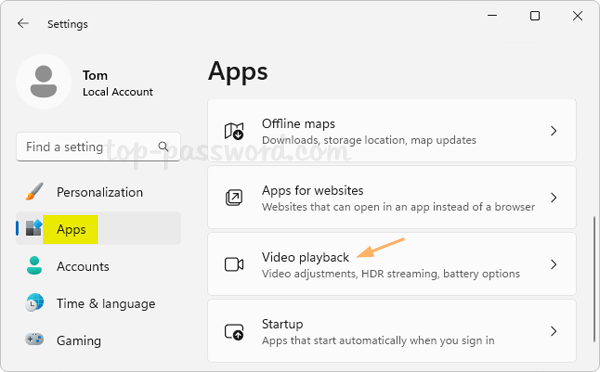Screen dimensions: 600x372
Task: Click the Gaming controller icon
Action: pyautogui.click(x=34, y=339)
